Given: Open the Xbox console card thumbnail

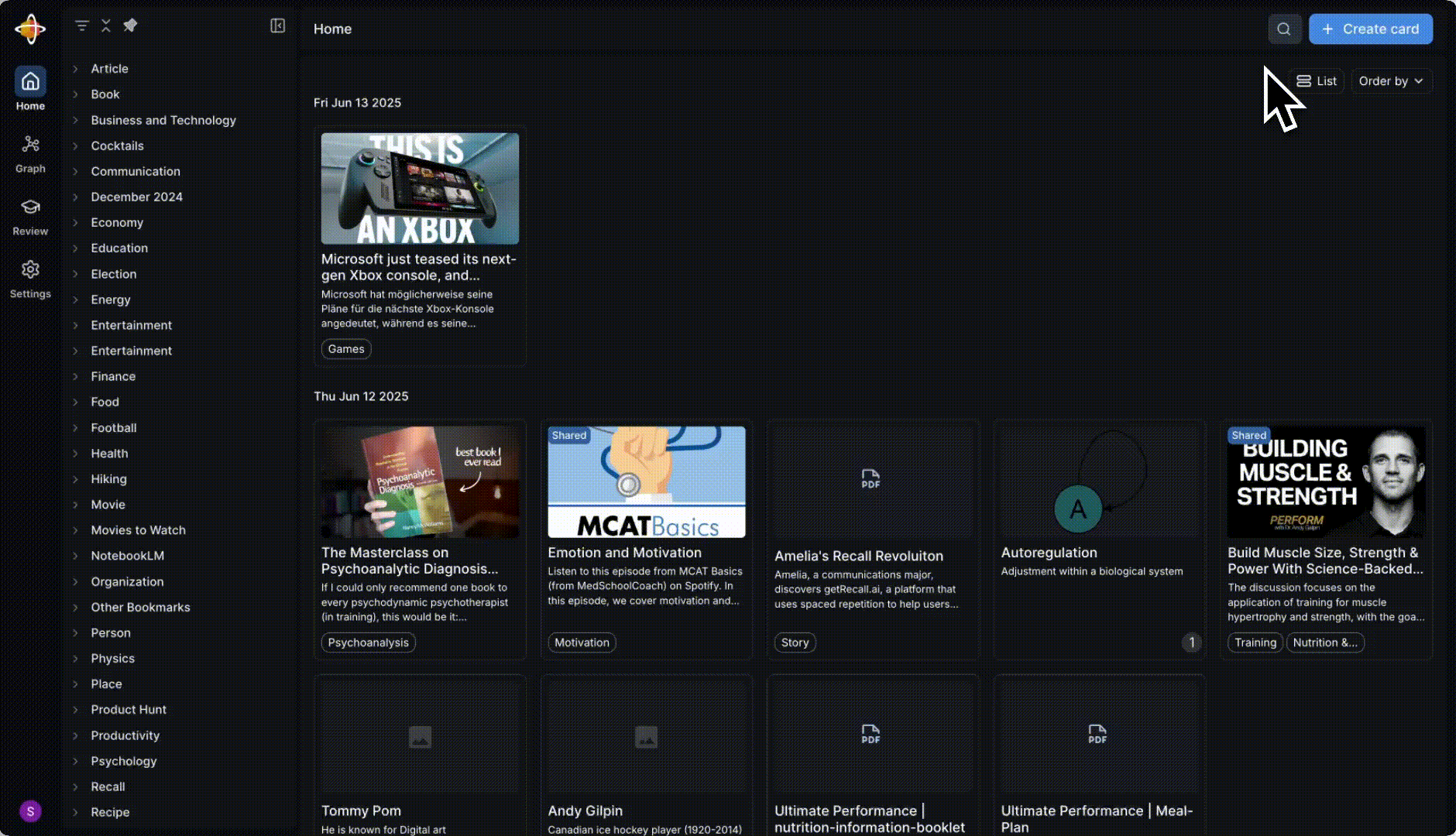Looking at the screenshot, I should click(x=420, y=189).
